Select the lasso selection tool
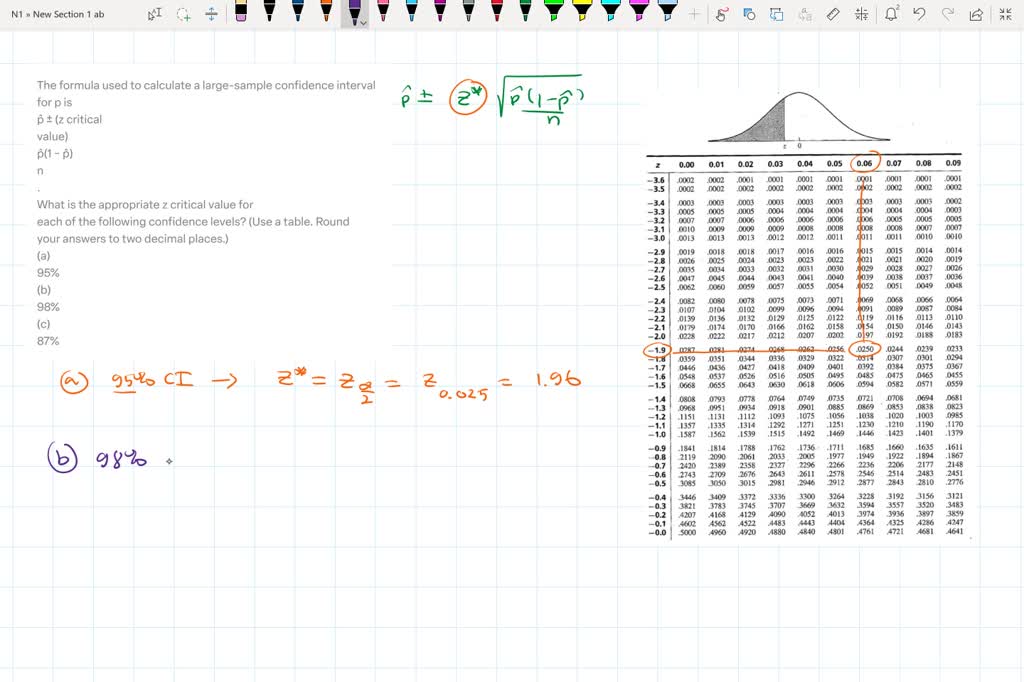 [x=186, y=13]
